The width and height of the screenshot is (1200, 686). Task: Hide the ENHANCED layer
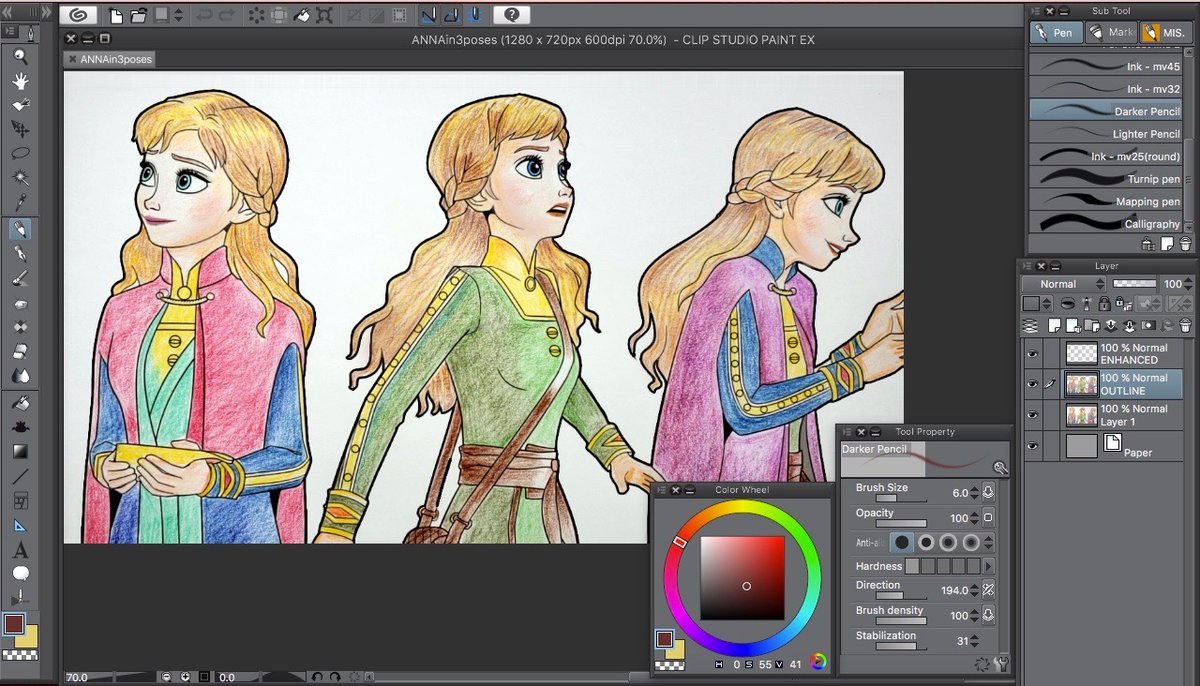tap(1033, 353)
